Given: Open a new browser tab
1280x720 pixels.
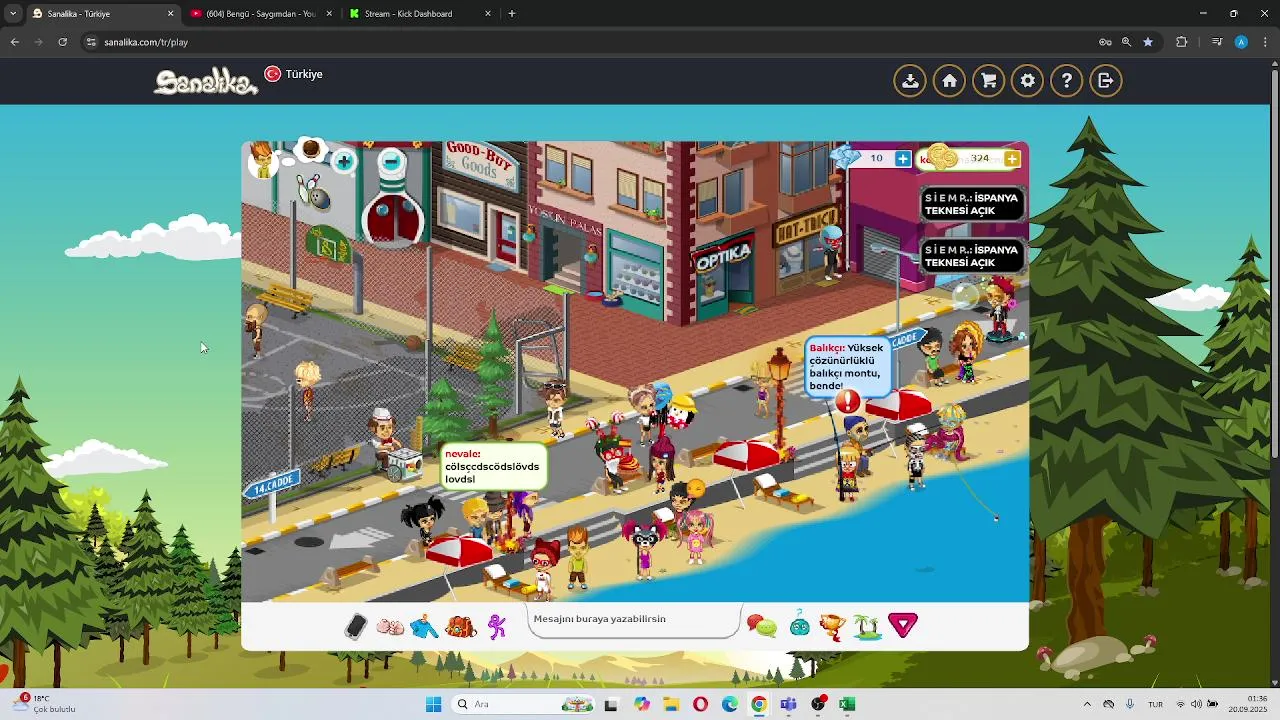Looking at the screenshot, I should (512, 14).
